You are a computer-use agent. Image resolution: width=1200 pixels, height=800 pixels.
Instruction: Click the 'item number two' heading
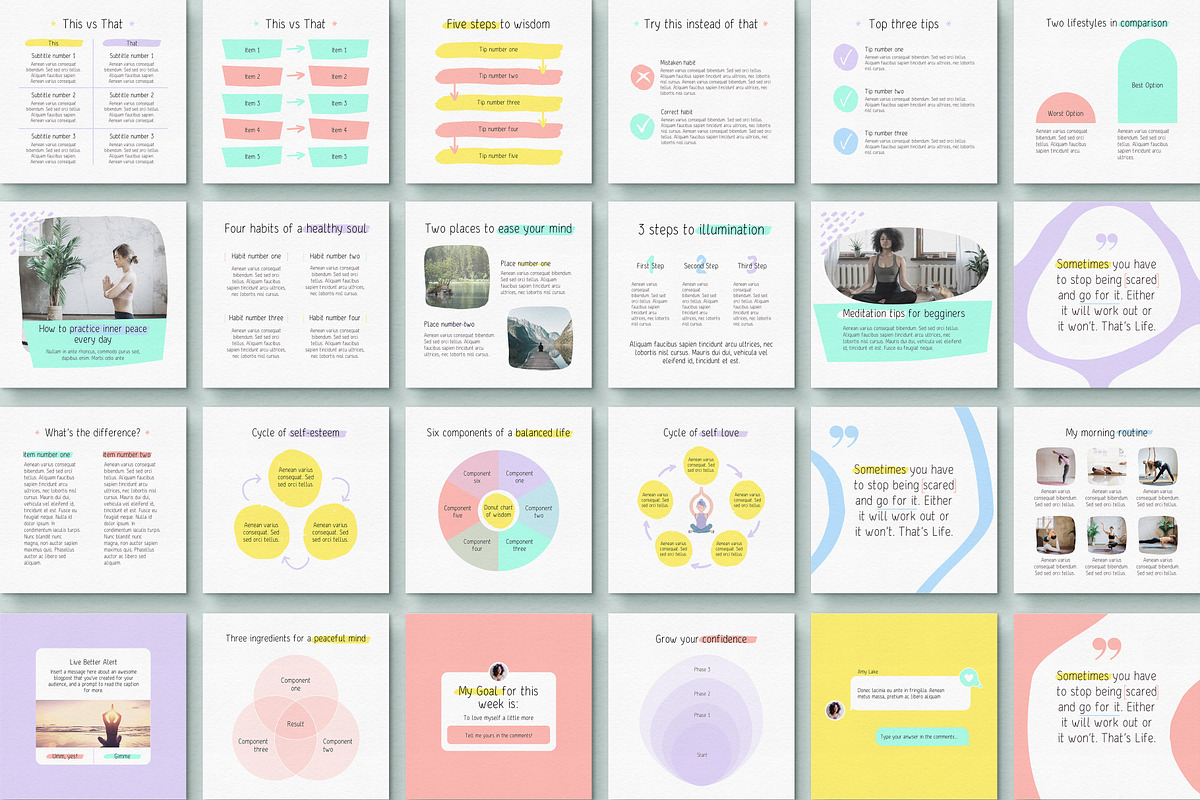(x=126, y=454)
